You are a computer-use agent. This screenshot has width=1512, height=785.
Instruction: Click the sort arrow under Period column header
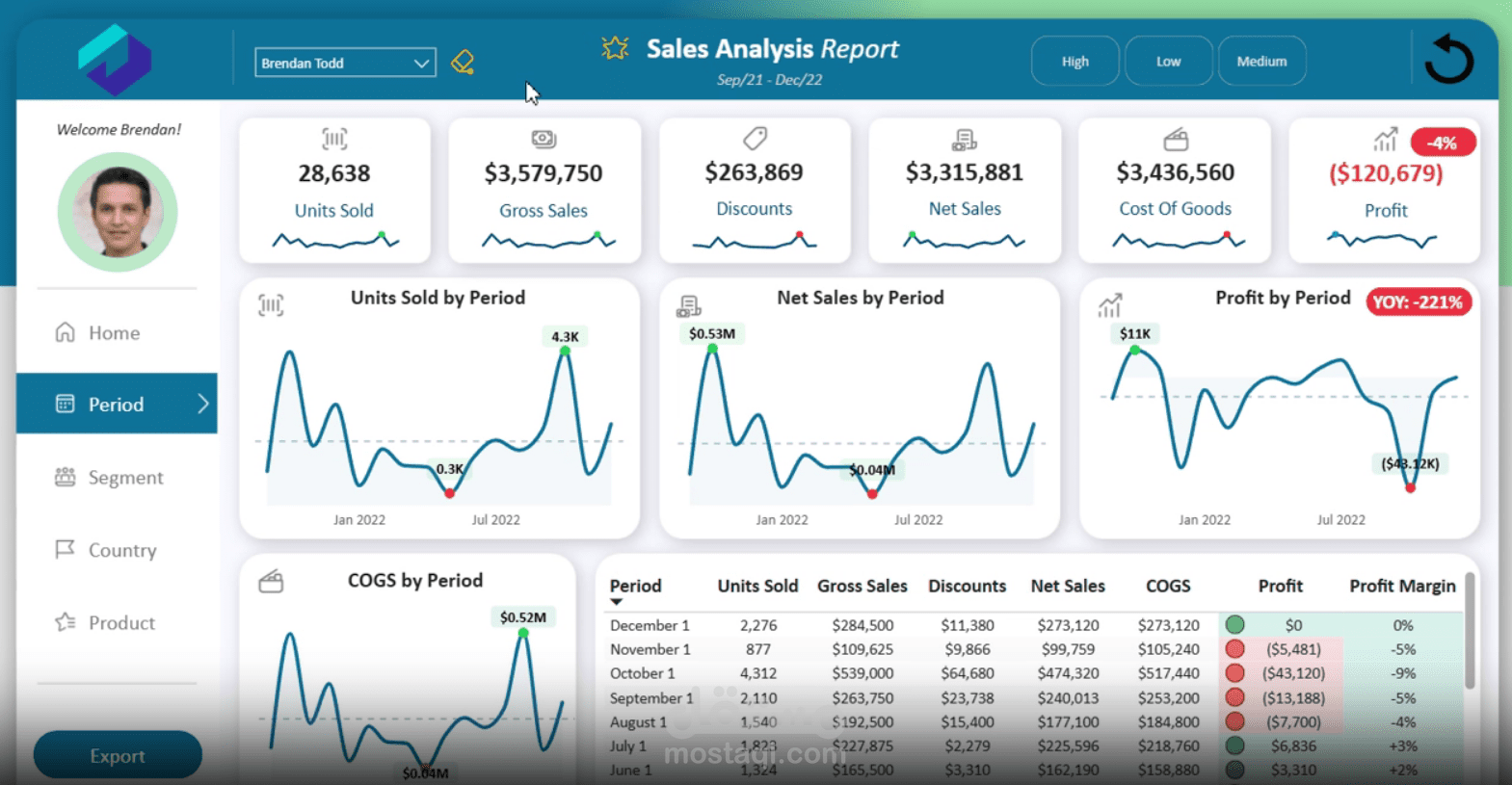(x=617, y=602)
